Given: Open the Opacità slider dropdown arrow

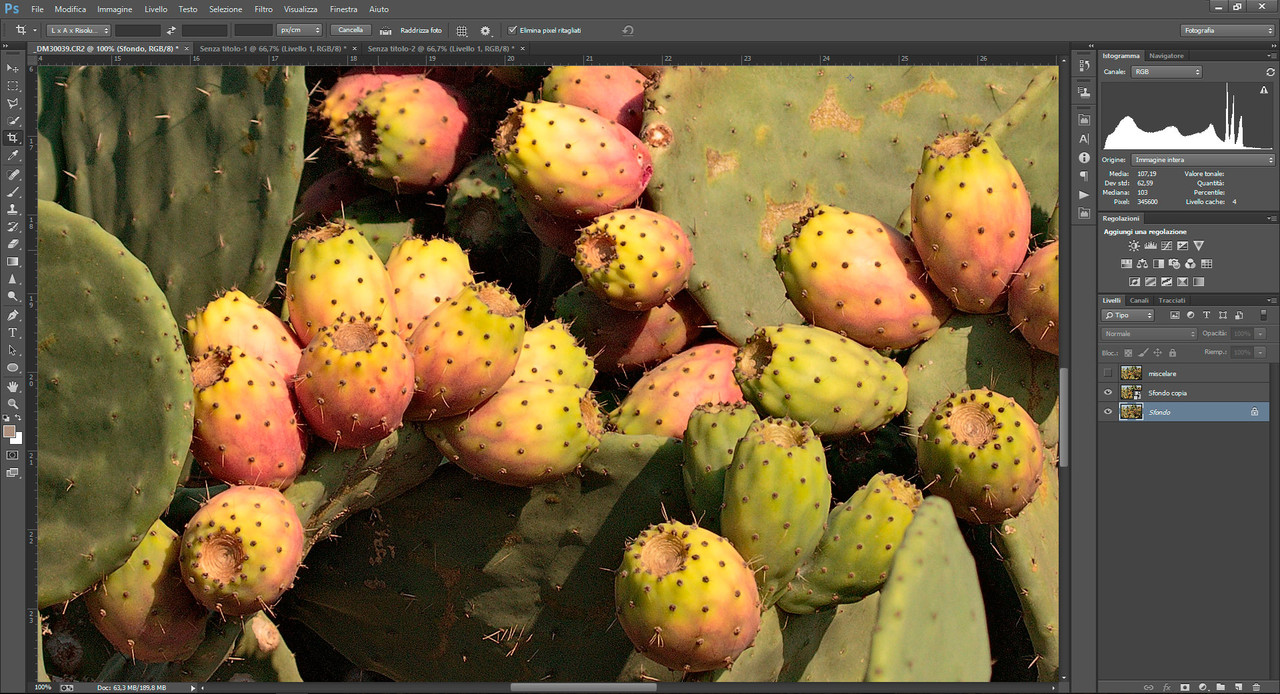Looking at the screenshot, I should point(1260,333).
